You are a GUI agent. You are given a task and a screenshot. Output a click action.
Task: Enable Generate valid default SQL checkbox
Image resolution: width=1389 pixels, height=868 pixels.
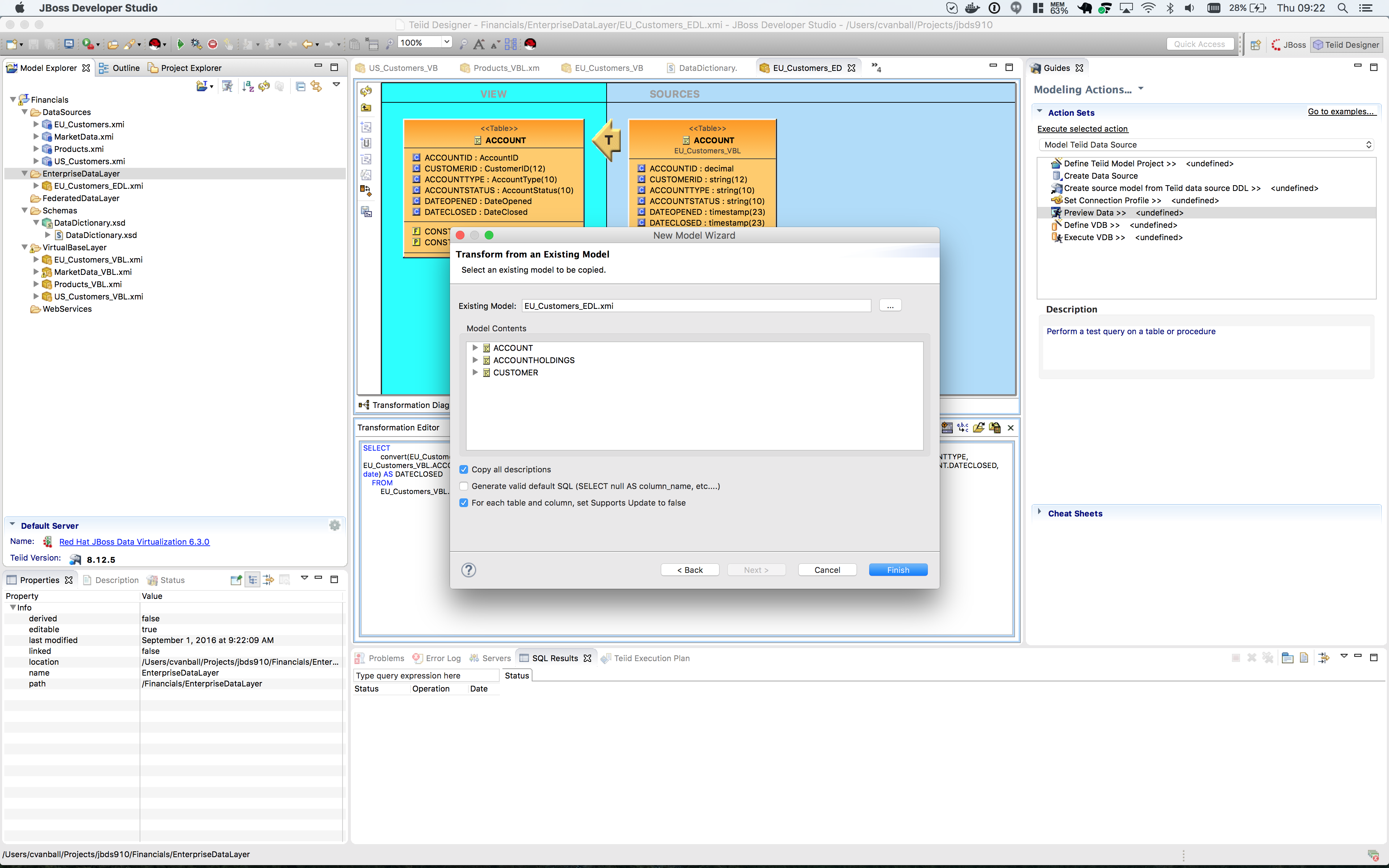pyautogui.click(x=464, y=486)
